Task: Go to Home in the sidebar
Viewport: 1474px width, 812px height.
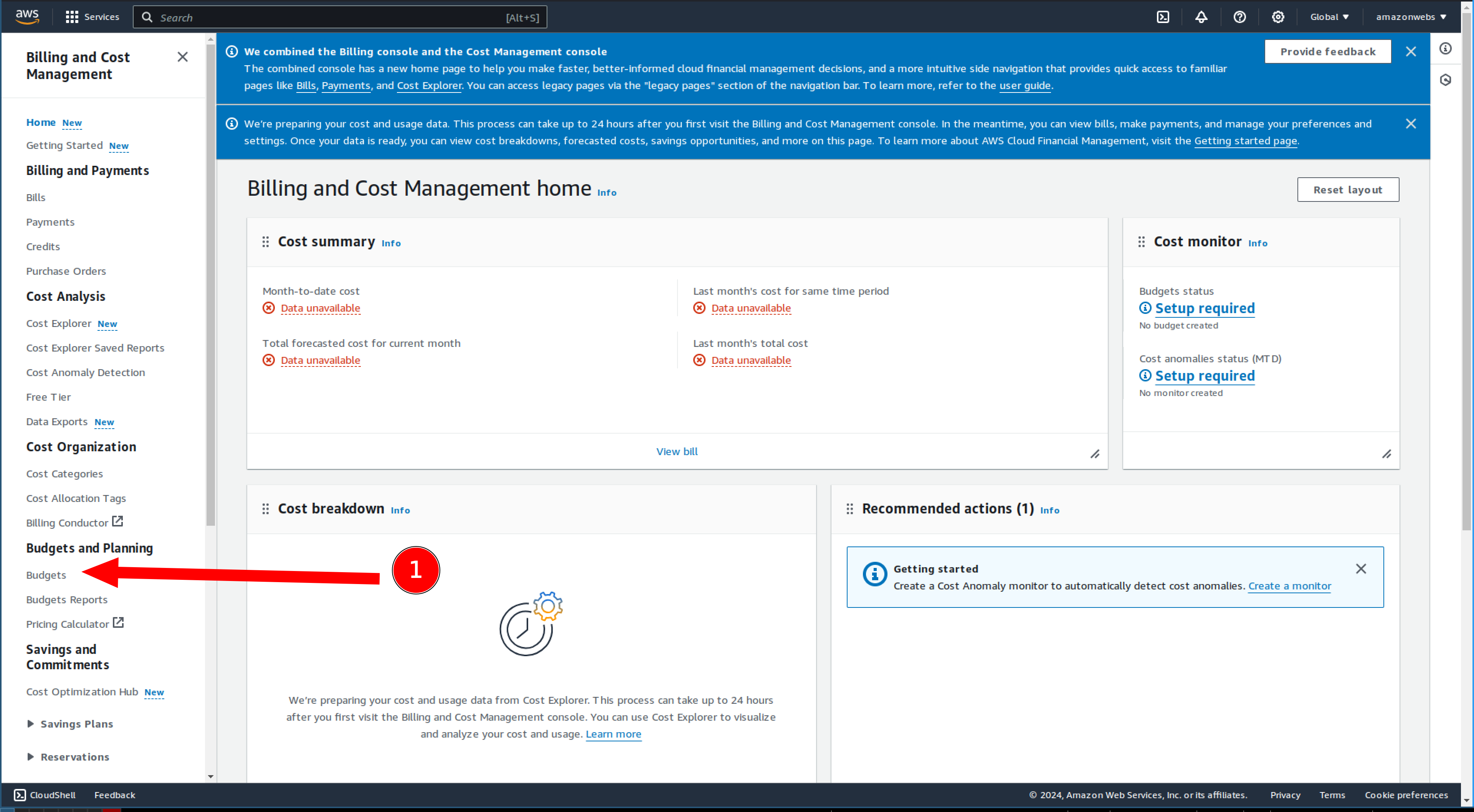Action: pos(41,122)
